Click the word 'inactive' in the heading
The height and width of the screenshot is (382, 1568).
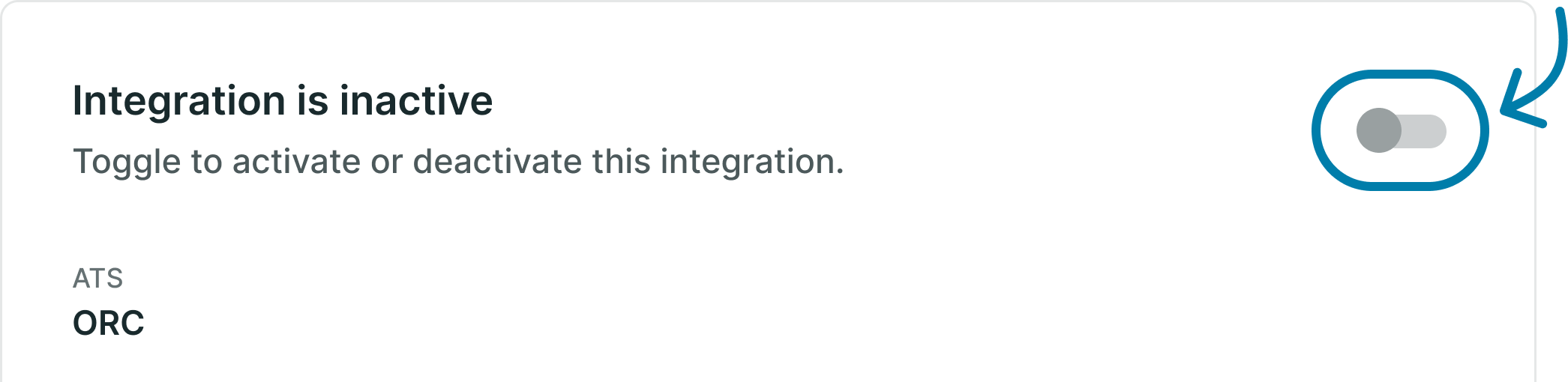416,100
